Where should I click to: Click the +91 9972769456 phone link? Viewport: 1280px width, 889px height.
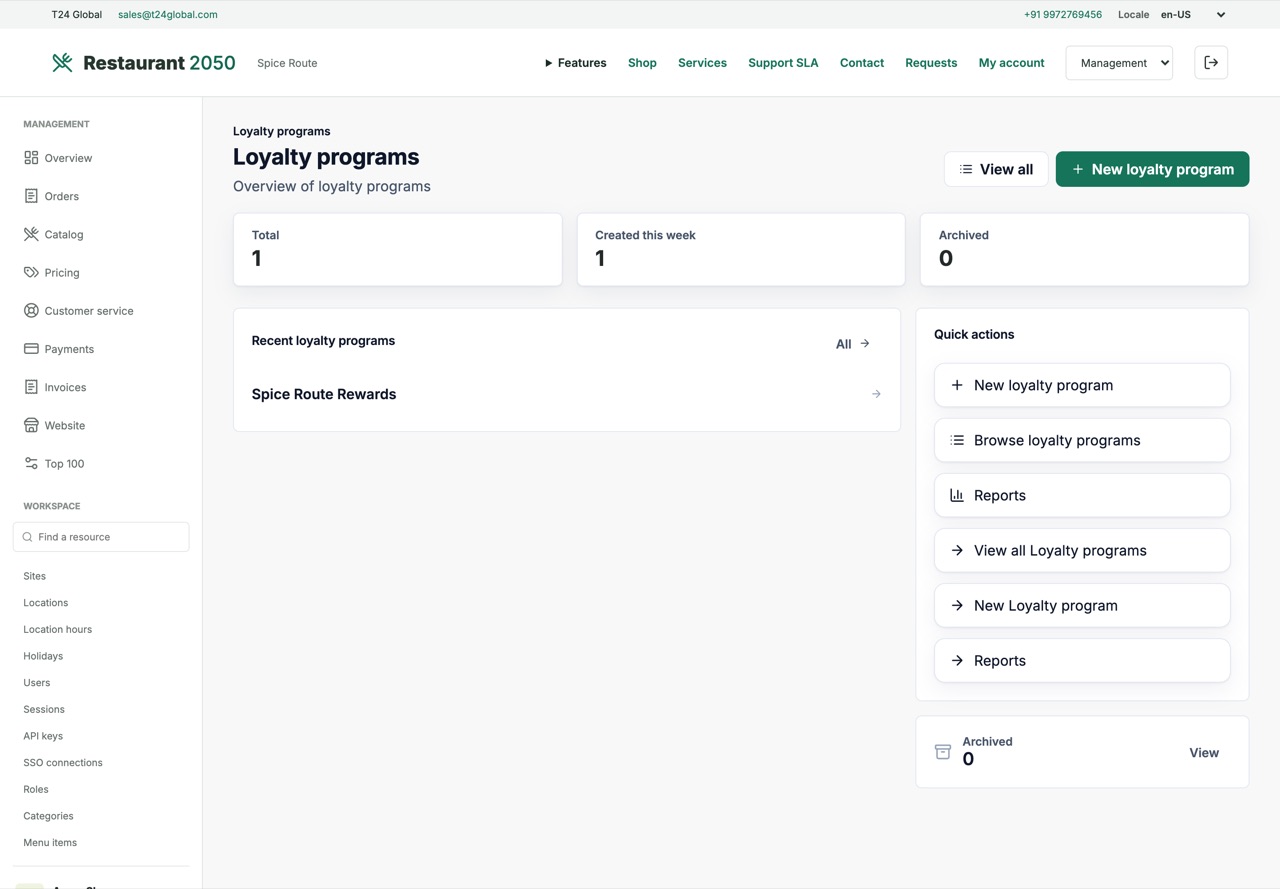(x=1063, y=15)
